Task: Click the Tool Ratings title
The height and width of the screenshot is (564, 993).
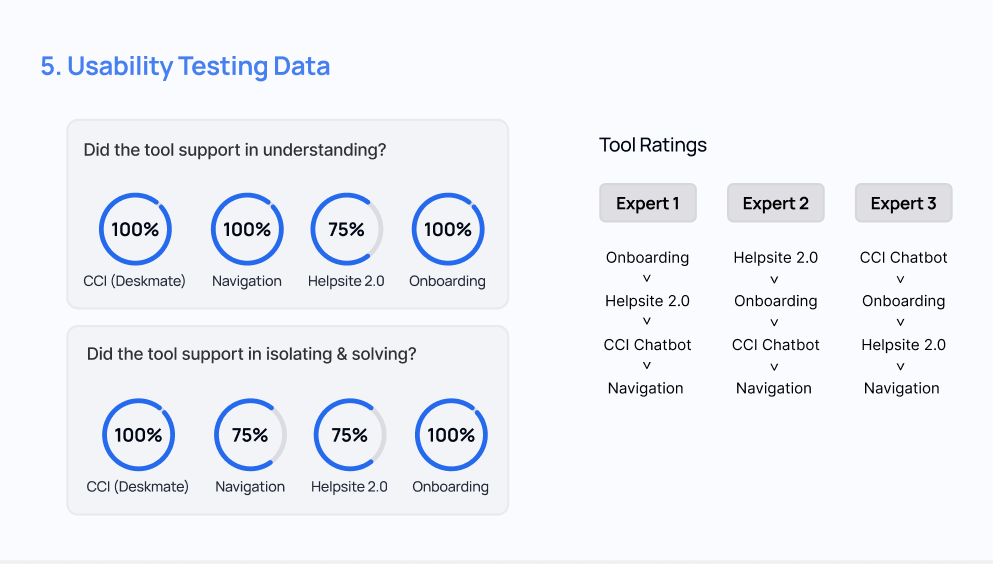Action: [x=653, y=145]
